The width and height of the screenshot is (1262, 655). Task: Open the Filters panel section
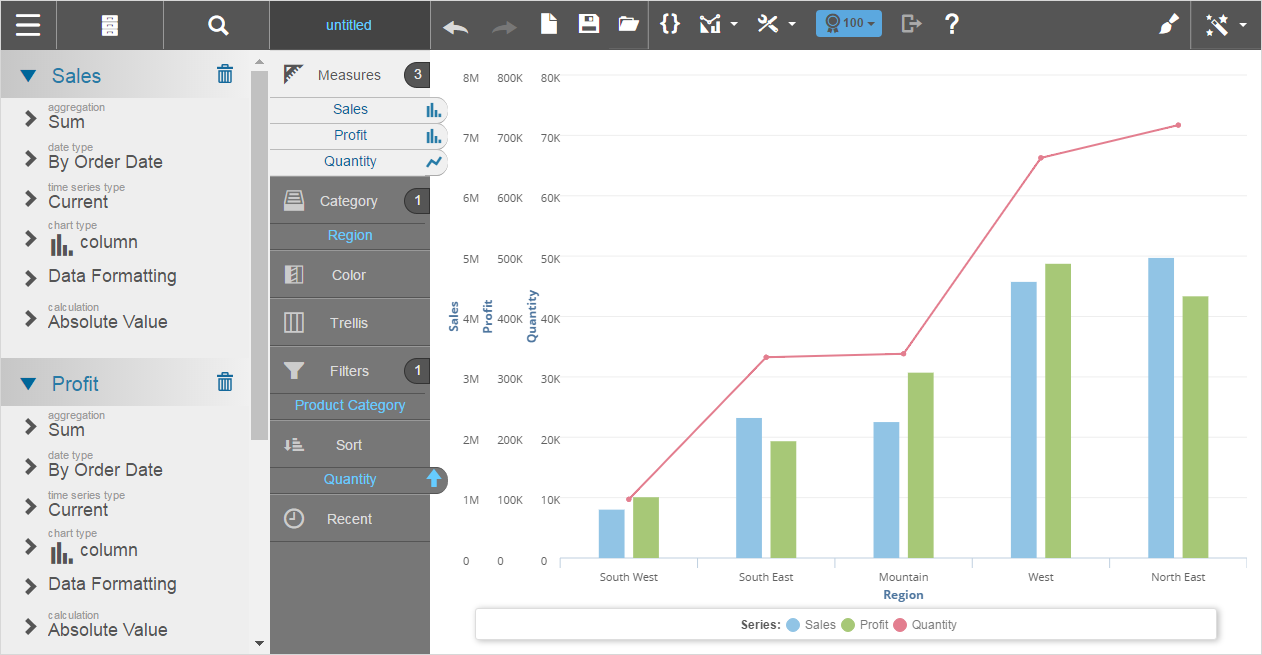[x=349, y=371]
